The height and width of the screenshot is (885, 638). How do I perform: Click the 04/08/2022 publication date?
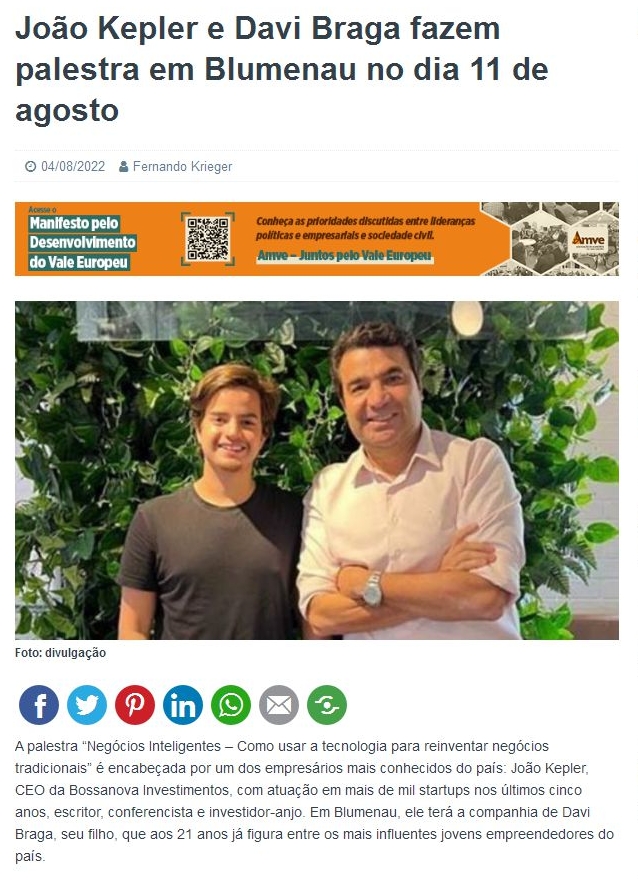(73, 167)
